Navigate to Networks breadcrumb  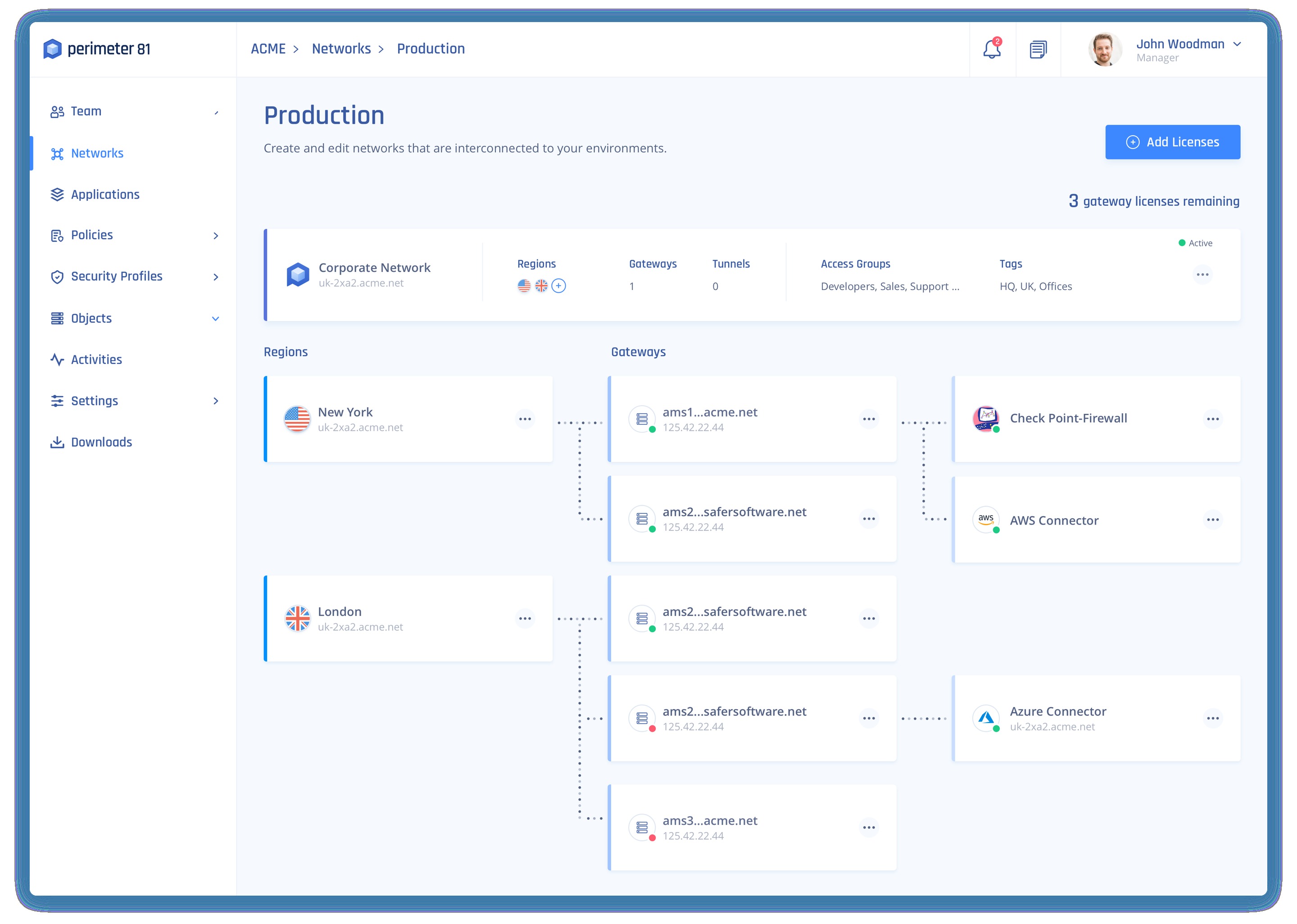(341, 49)
